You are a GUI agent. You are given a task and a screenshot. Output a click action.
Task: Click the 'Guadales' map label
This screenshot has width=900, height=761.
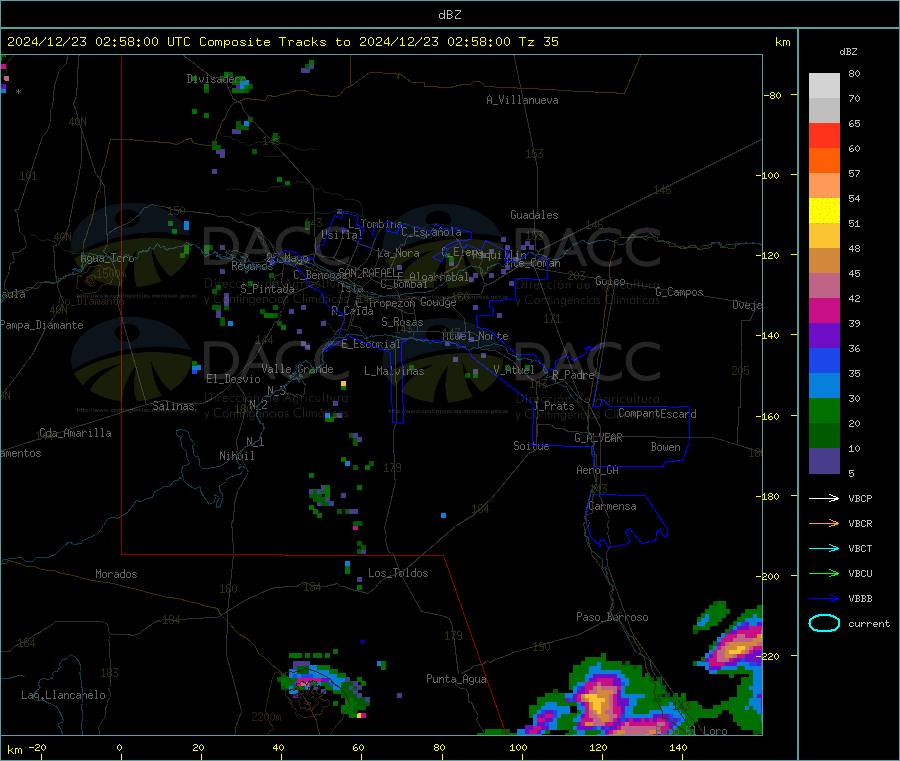pos(534,215)
